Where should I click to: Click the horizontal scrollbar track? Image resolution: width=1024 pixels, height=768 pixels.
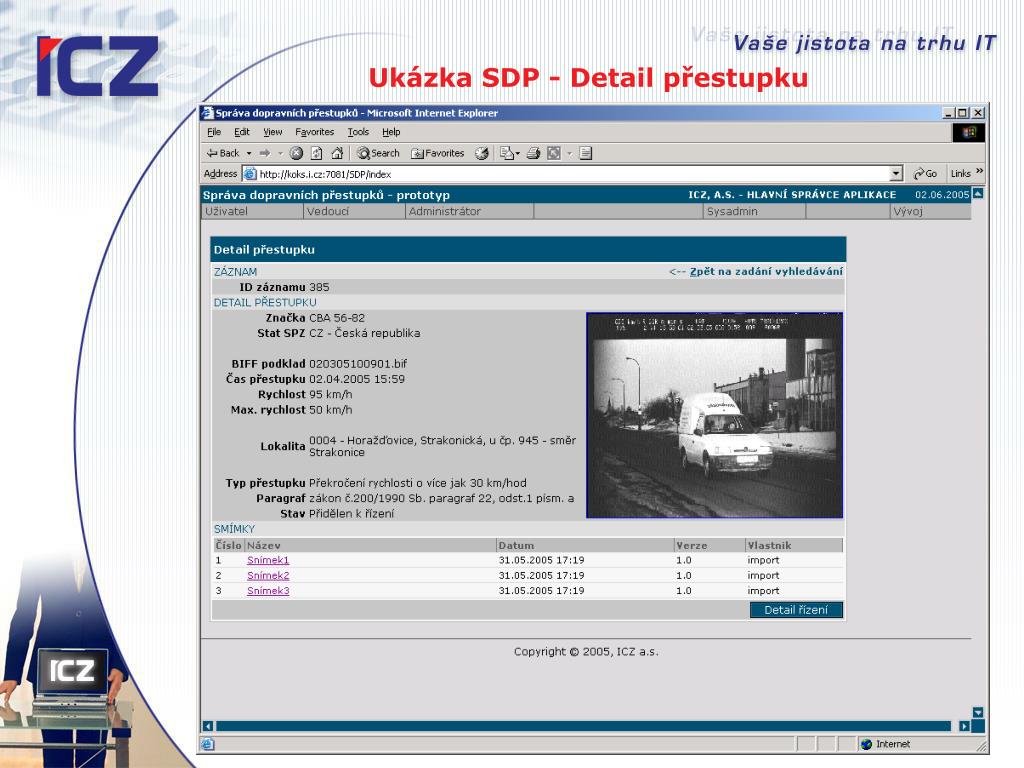[583, 726]
